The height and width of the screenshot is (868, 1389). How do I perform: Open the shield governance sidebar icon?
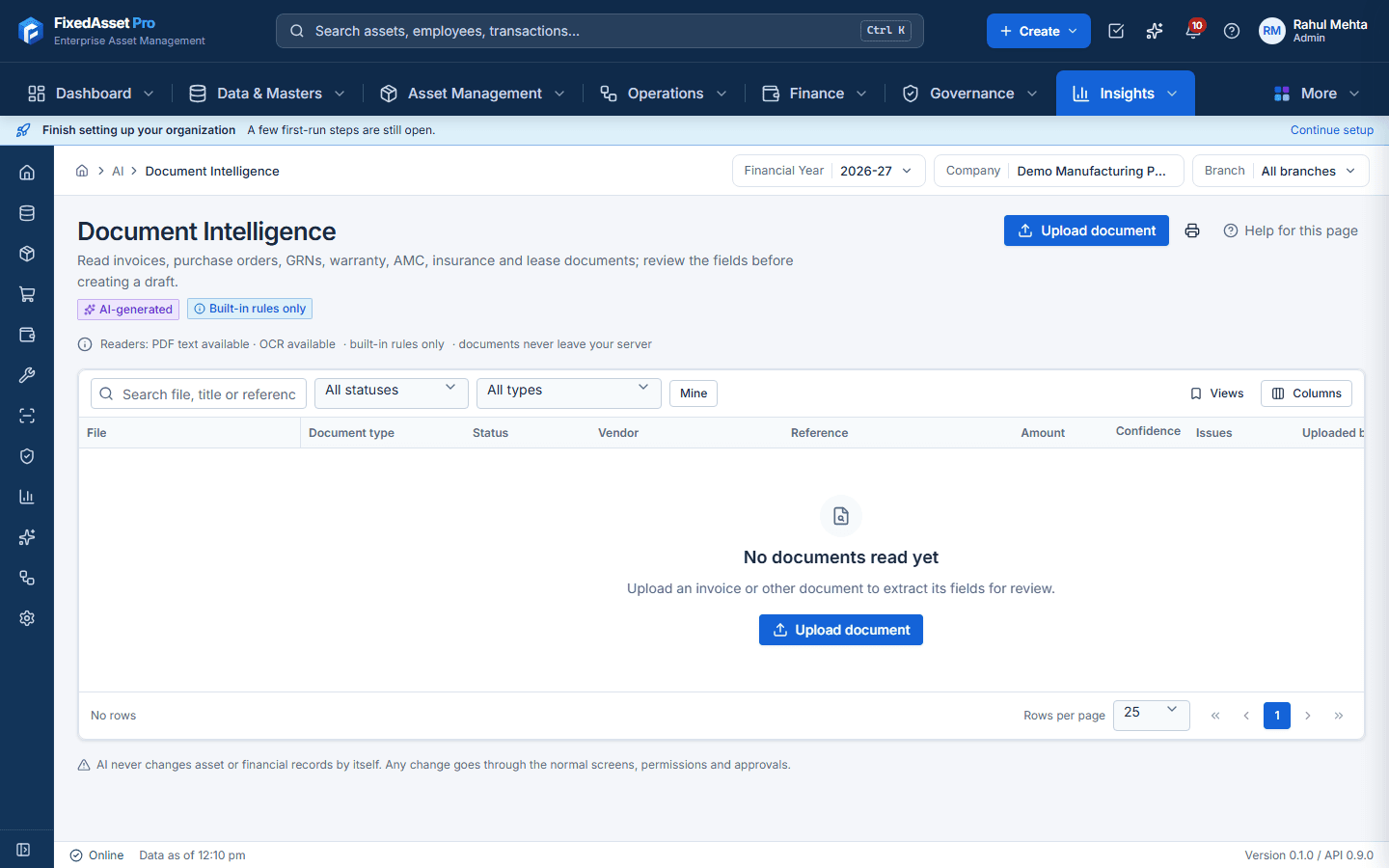(x=27, y=456)
